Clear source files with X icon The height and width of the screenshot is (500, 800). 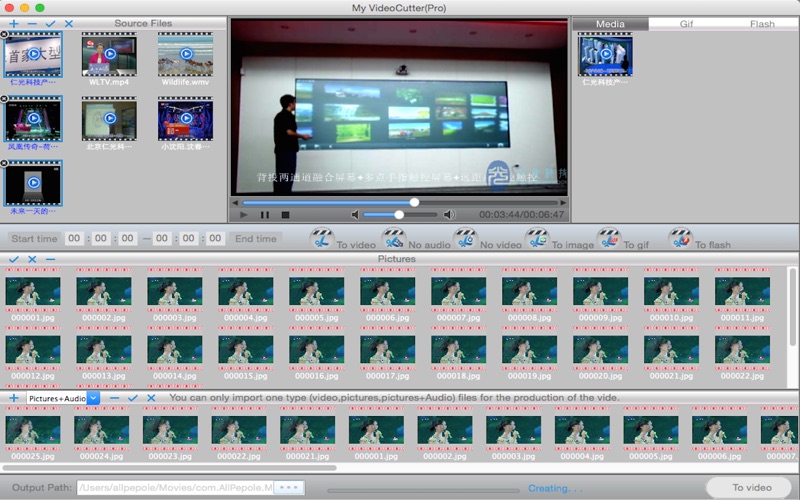coord(69,23)
